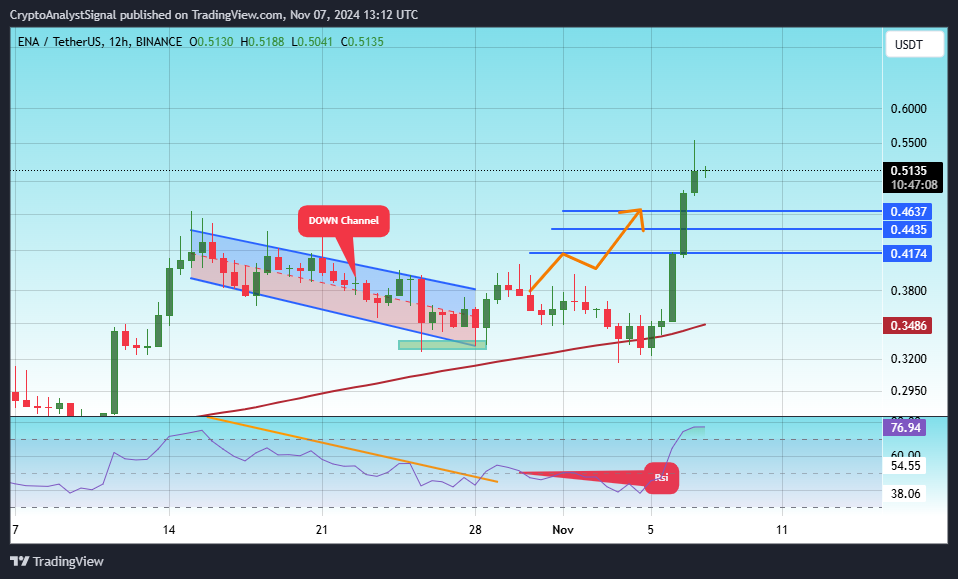Click the countdown timer 10:47:08
958x579 pixels.
click(x=914, y=185)
